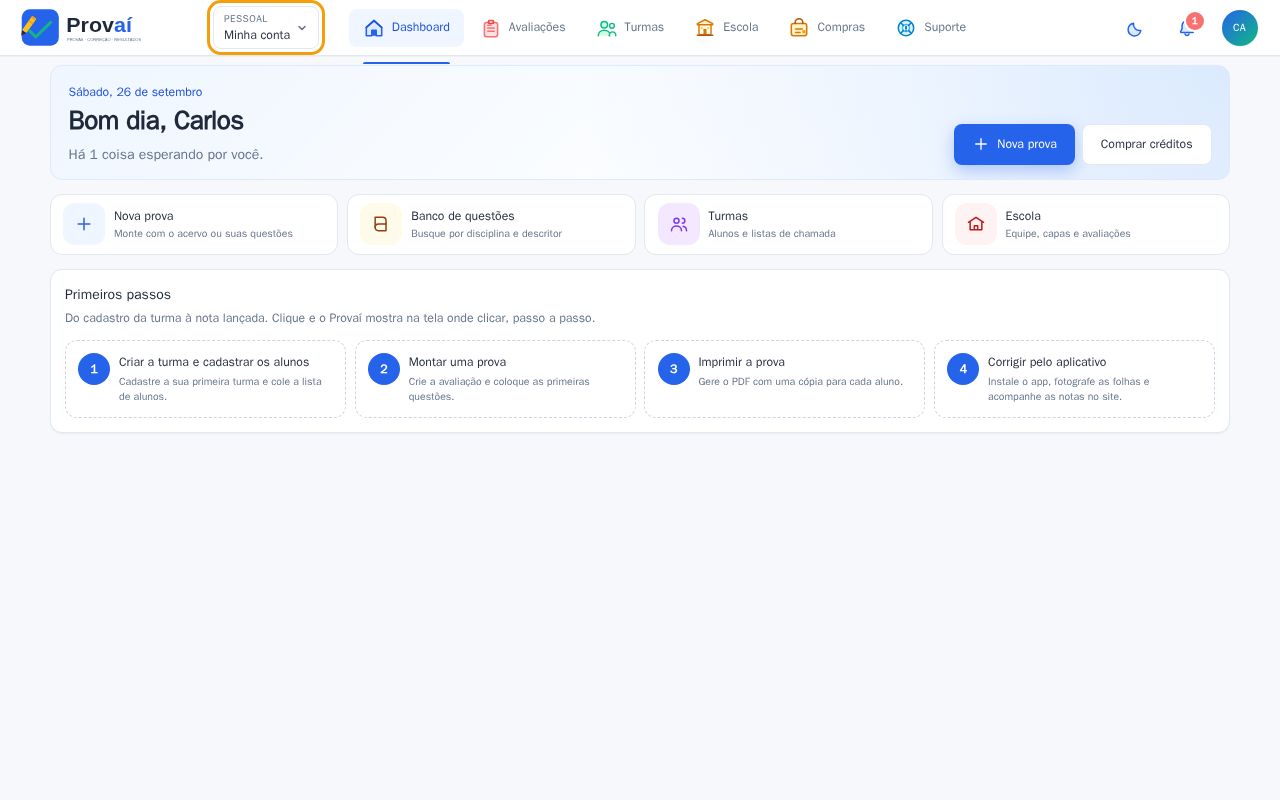Screen dimensions: 1280x800
Task: Expand the Minha conta account switcher
Action: [266, 27]
